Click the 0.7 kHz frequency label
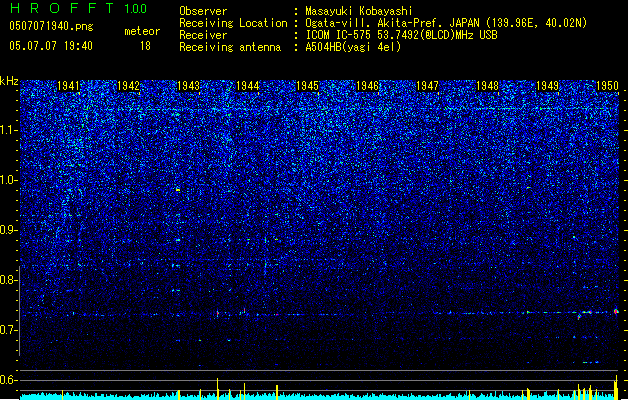Viewport: 629px width, 400px height. coord(9,330)
